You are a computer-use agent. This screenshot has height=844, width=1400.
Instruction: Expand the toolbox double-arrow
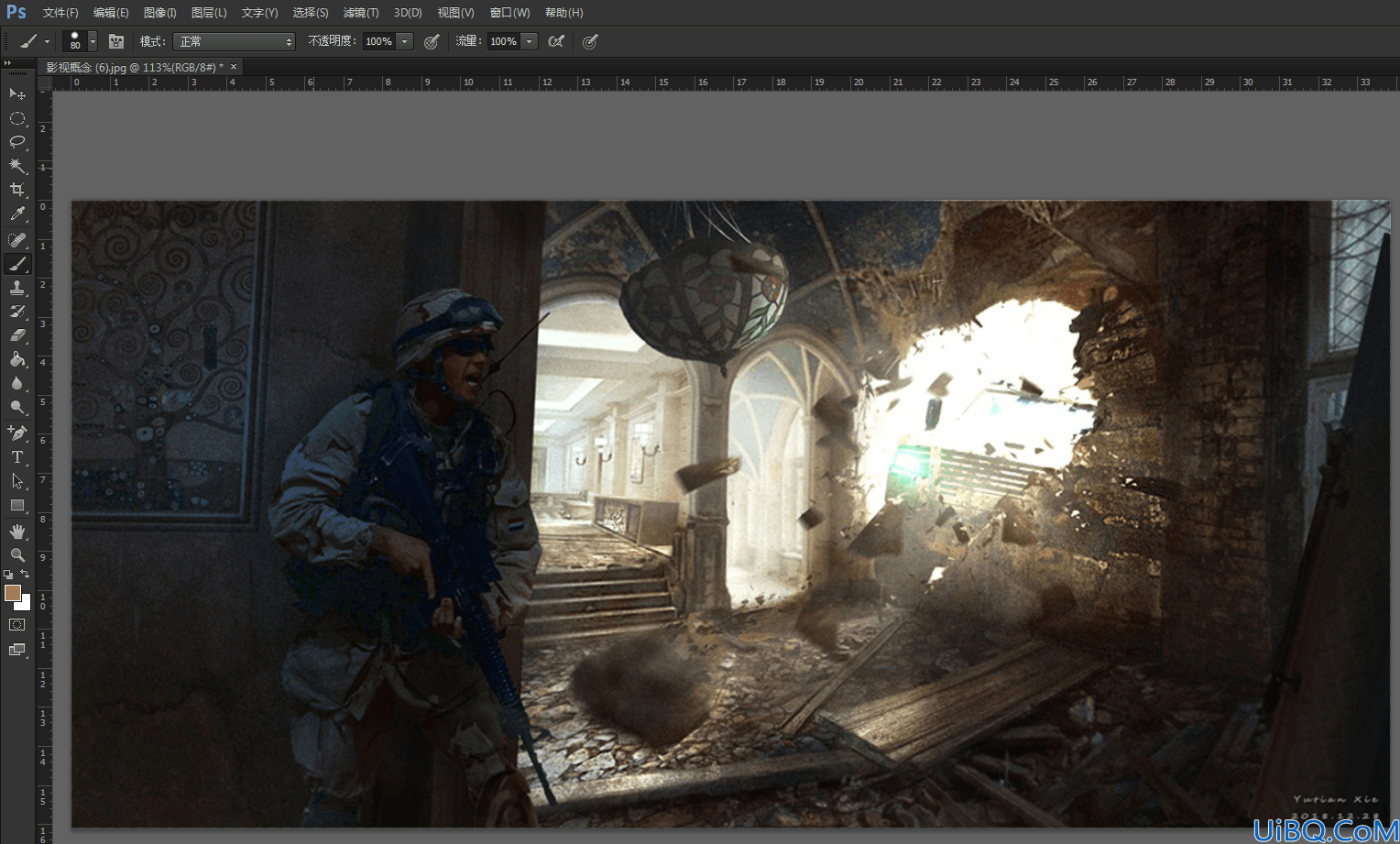pyautogui.click(x=7, y=63)
